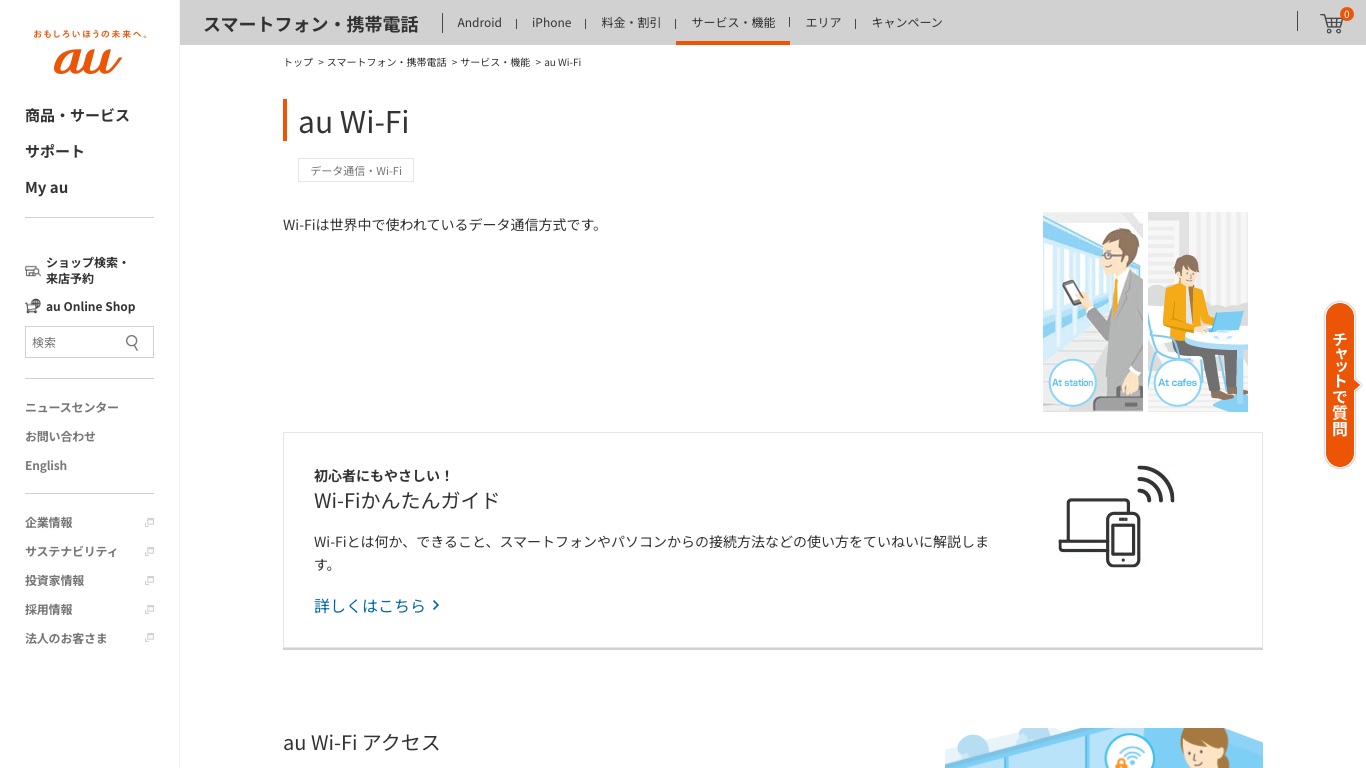Click the shop search icon
Image resolution: width=1366 pixels, height=768 pixels.
pyautogui.click(x=33, y=270)
